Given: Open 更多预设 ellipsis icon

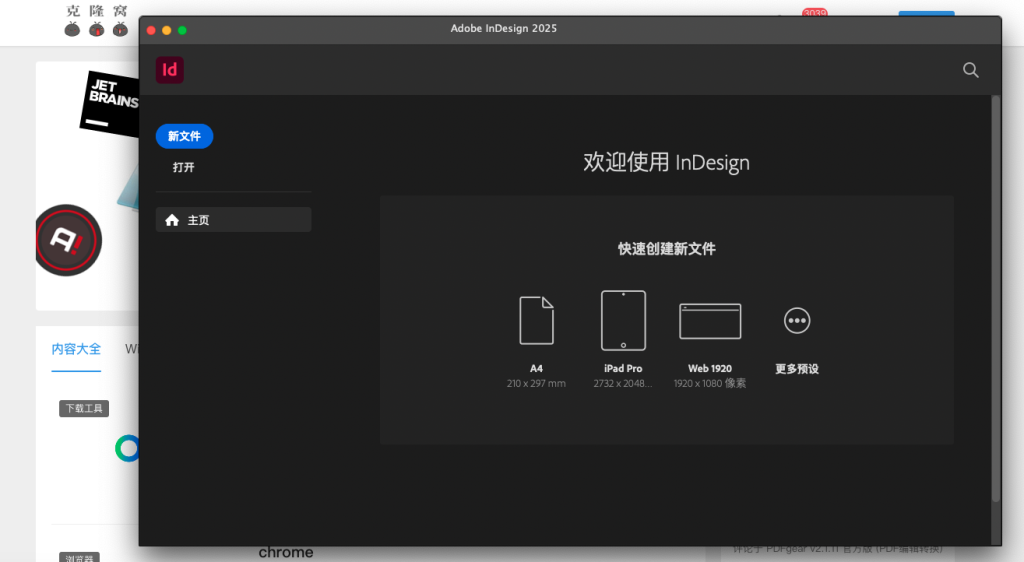Looking at the screenshot, I should pos(797,320).
